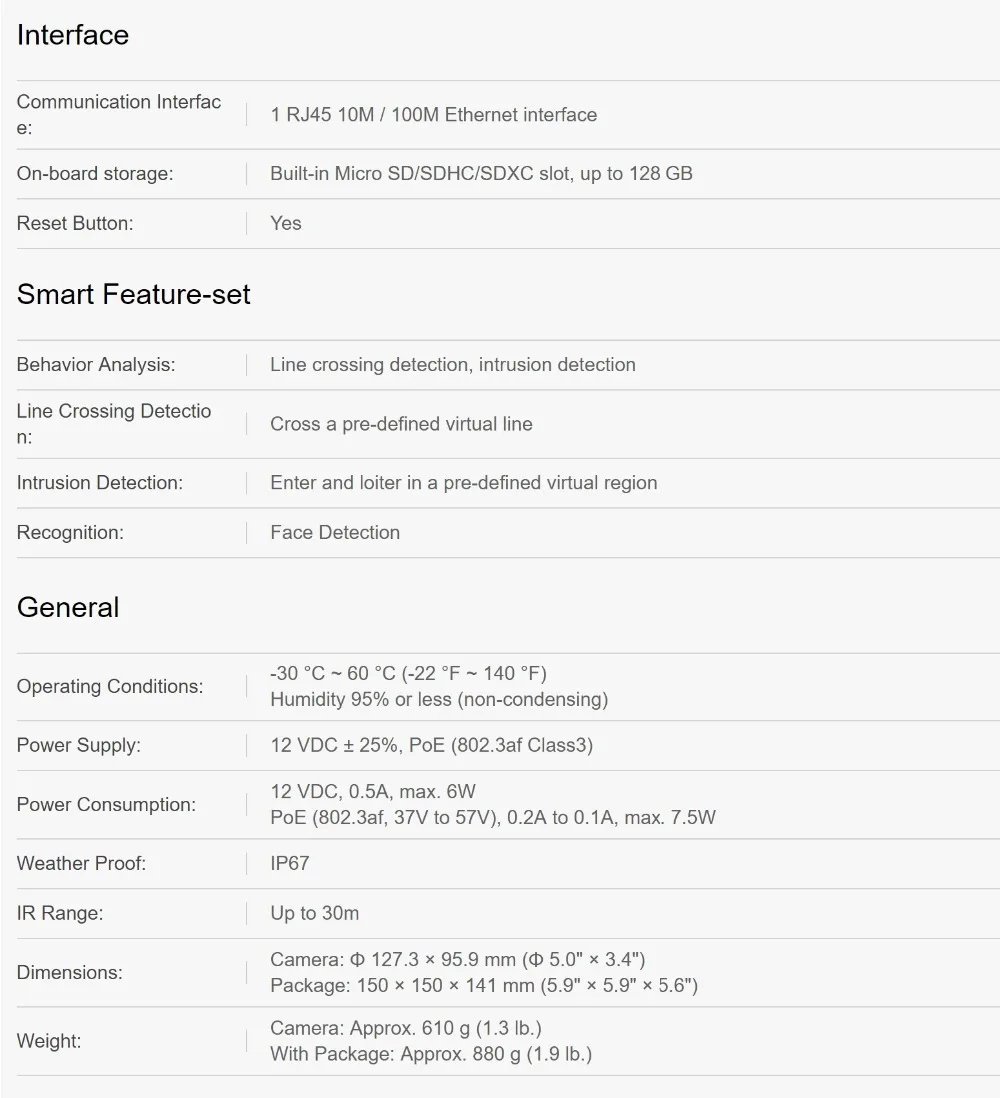Image resolution: width=1000 pixels, height=1098 pixels.
Task: Click the Intrusion Detection label
Action: point(99,483)
